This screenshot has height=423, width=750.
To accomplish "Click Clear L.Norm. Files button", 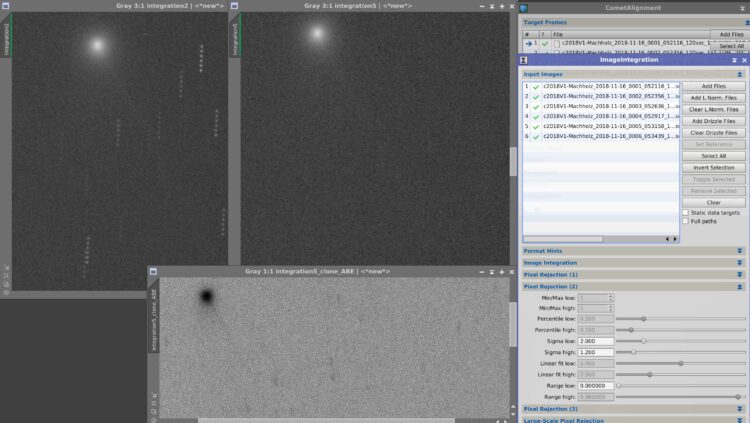I will tap(714, 110).
